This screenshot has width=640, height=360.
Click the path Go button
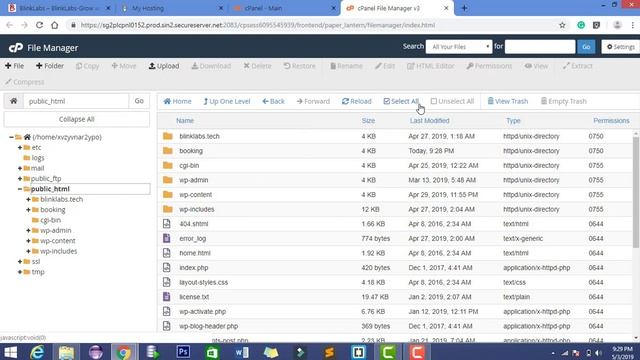139,101
